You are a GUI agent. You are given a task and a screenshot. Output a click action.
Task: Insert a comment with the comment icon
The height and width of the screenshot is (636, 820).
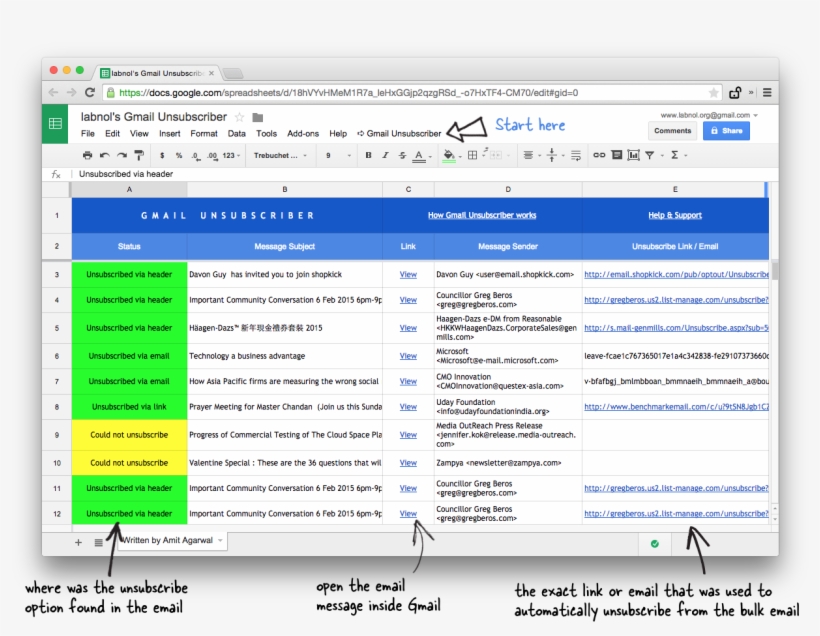(x=616, y=155)
